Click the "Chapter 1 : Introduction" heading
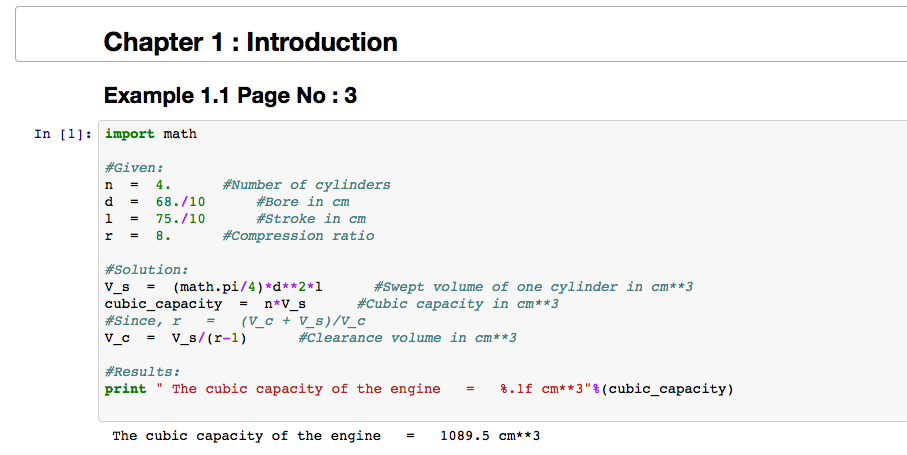Screen dimensions: 907x455 [x=250, y=42]
